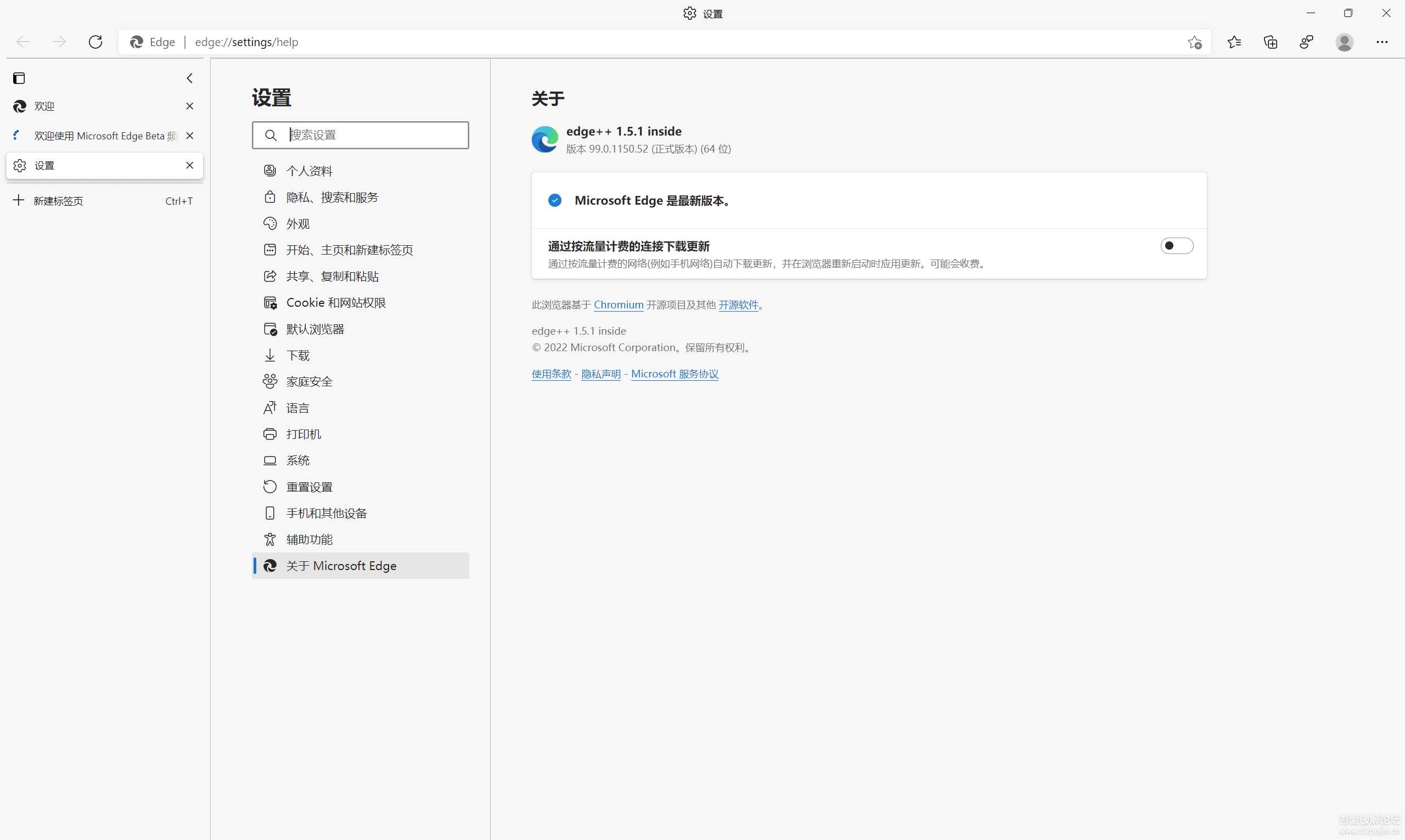Click the back navigation arrow icon
This screenshot has width=1405, height=840.
23,42
